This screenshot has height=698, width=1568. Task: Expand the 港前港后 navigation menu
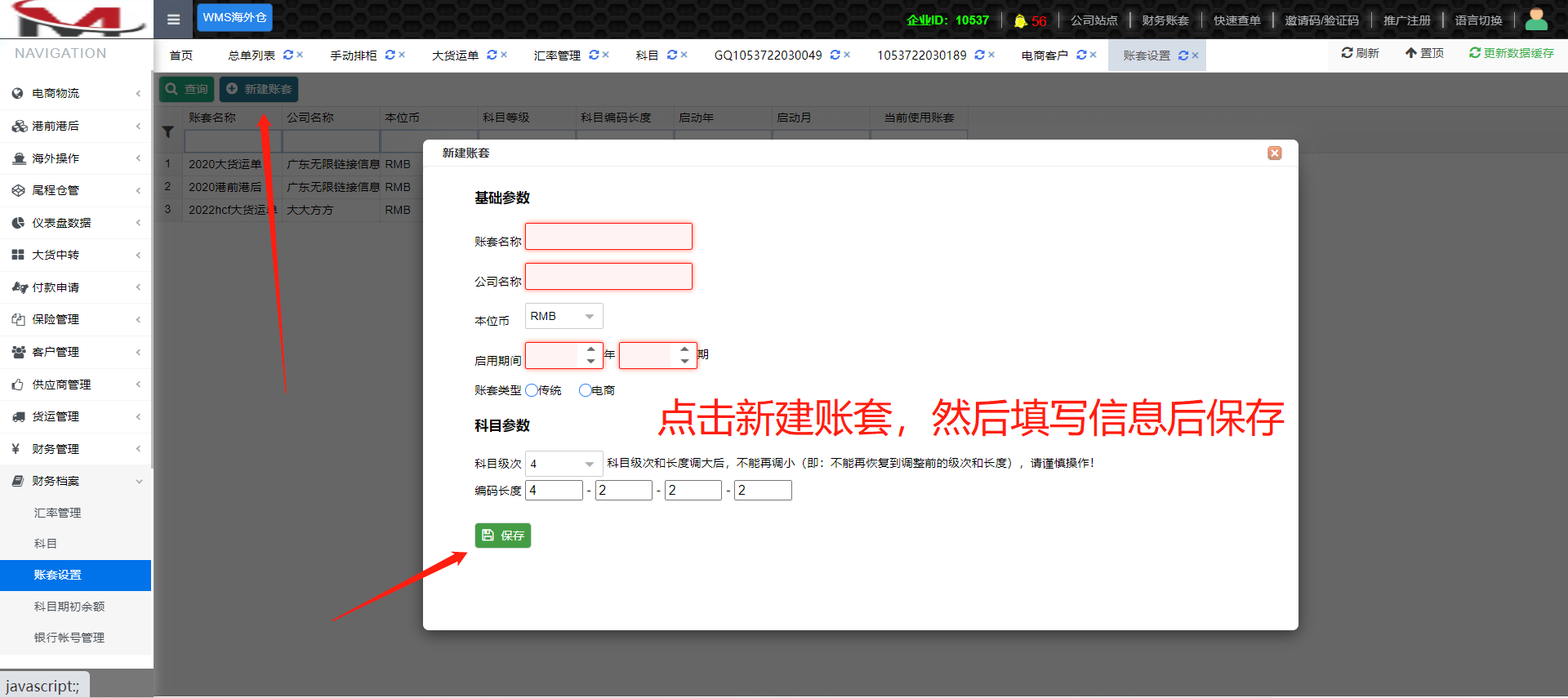[x=76, y=126]
